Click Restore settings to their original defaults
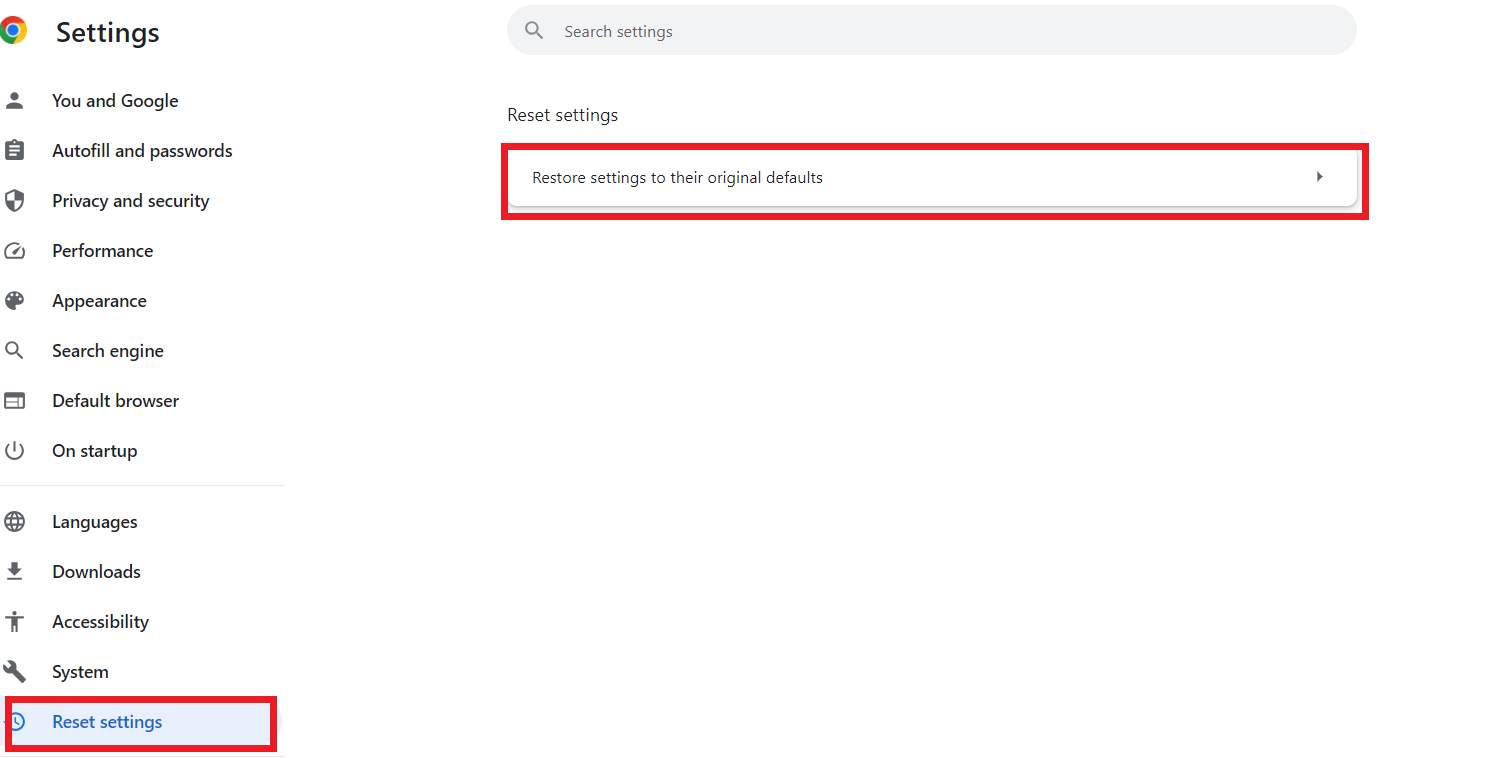This screenshot has width=1512, height=758. [x=932, y=177]
